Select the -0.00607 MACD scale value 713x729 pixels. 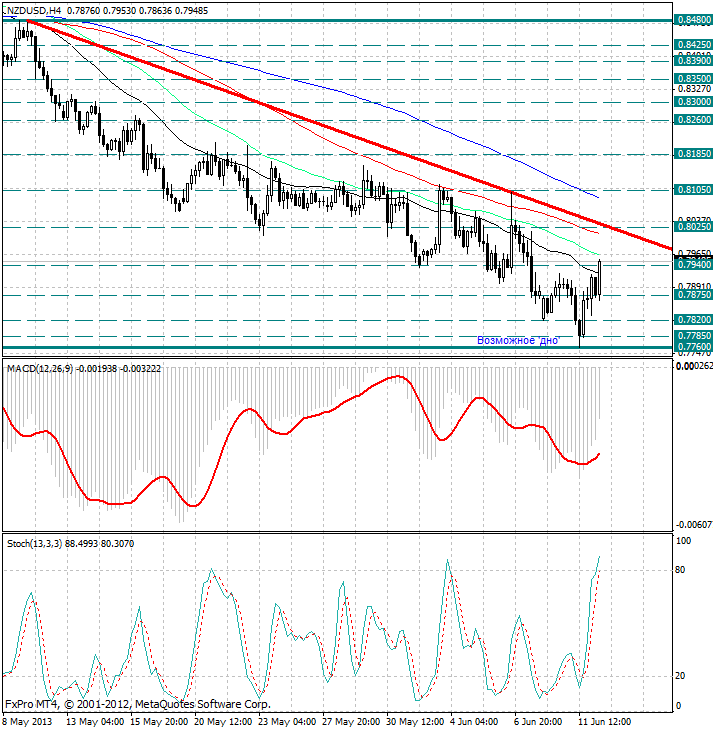coord(693,525)
